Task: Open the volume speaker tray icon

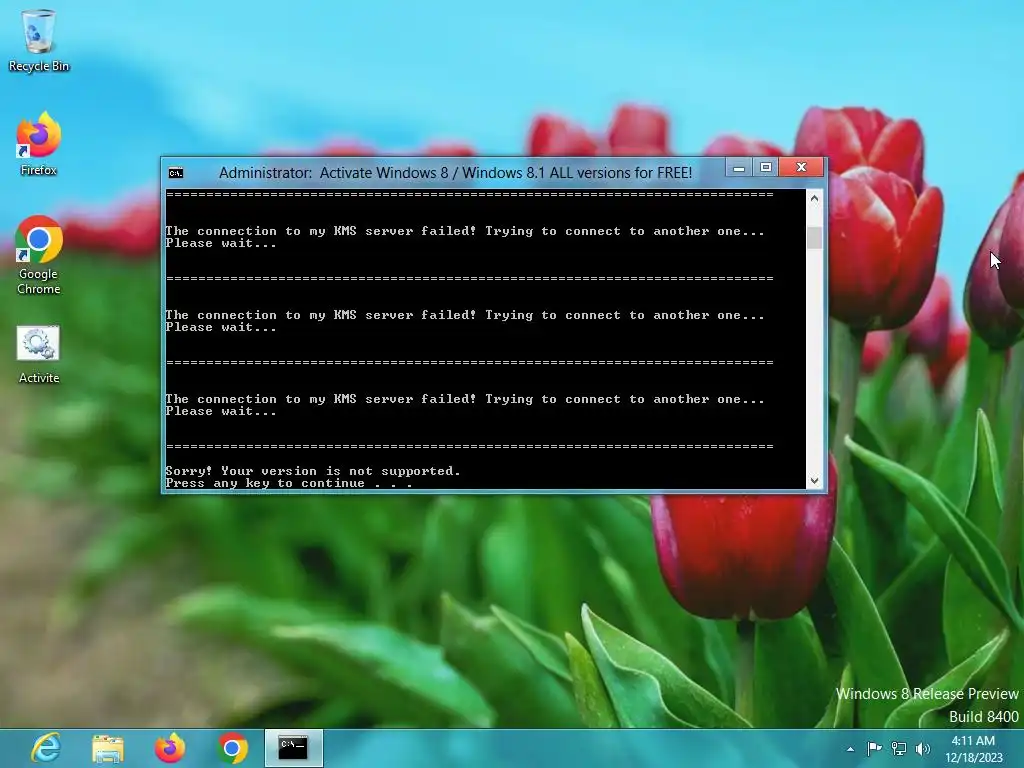Action: pos(922,748)
